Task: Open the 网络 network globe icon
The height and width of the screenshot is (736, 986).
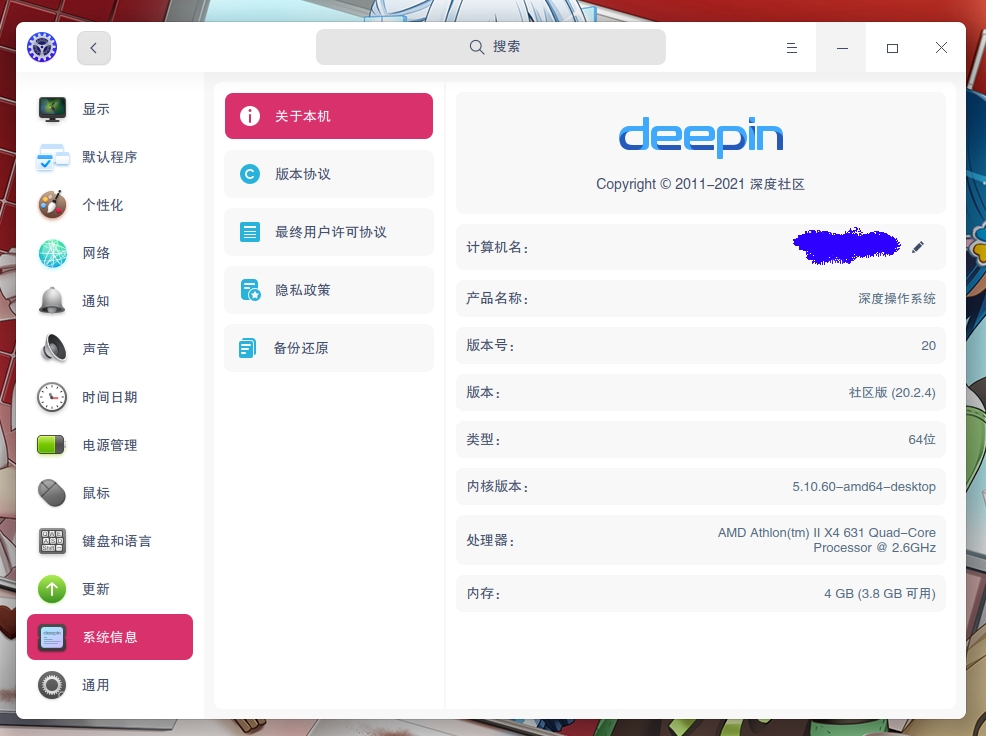Action: (52, 253)
